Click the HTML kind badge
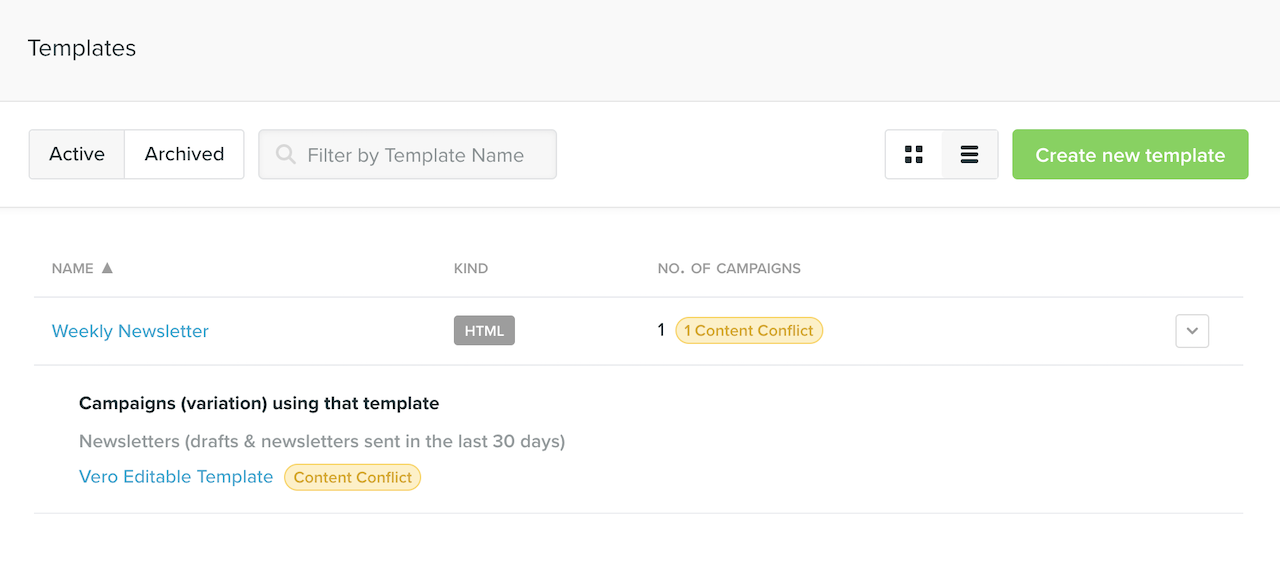 coord(484,330)
